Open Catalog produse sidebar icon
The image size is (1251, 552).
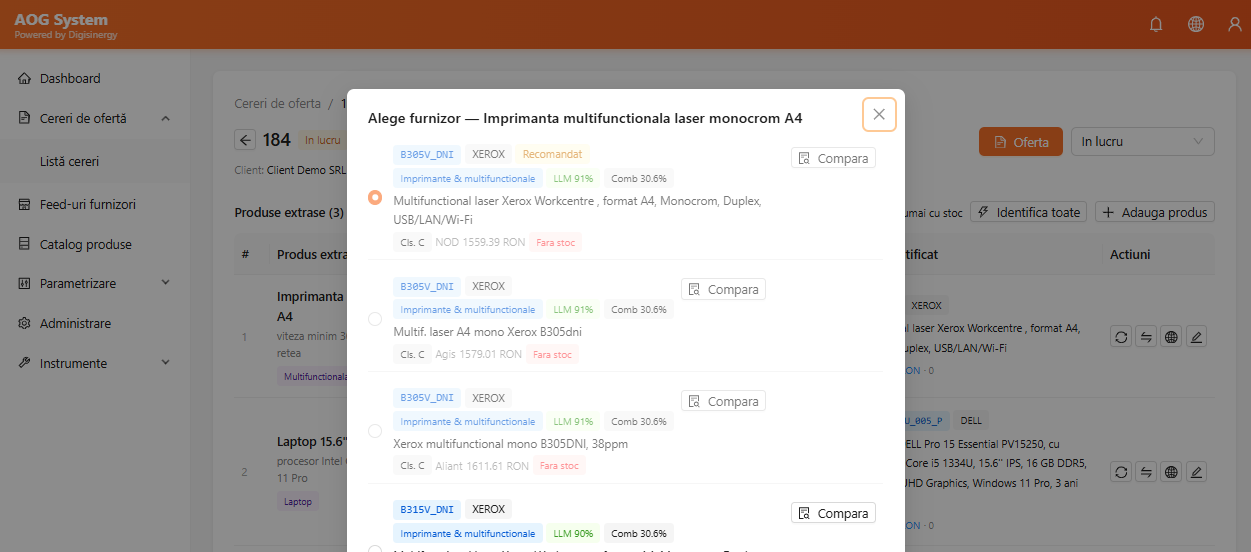tap(25, 245)
